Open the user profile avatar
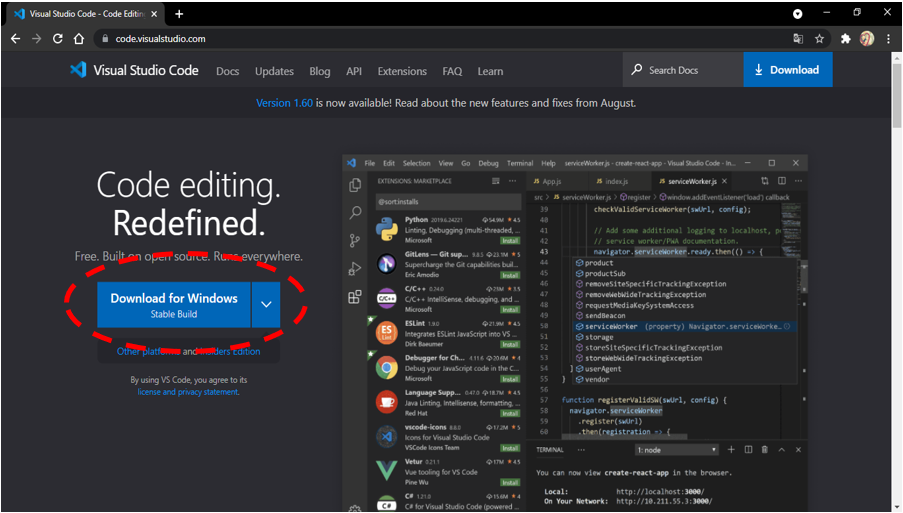 866,39
